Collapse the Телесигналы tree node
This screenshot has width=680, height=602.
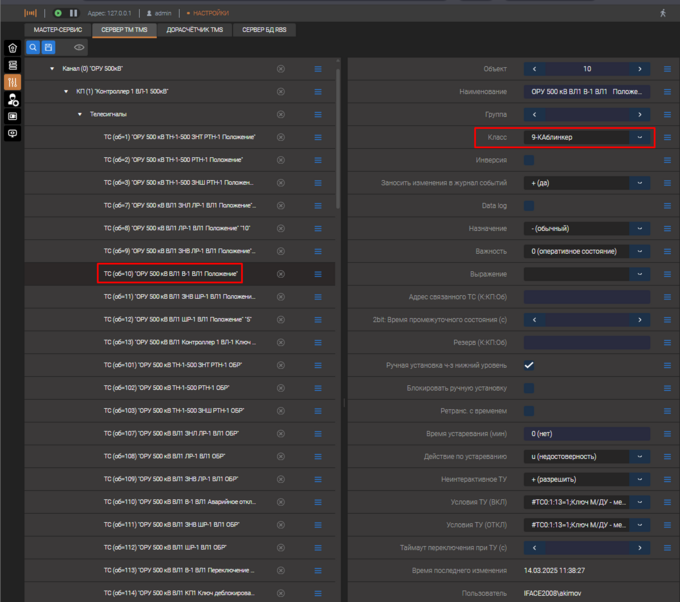tap(80, 114)
